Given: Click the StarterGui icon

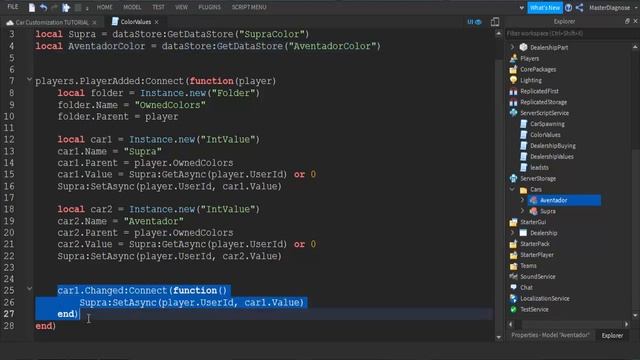Looking at the screenshot, I should coord(513,222).
